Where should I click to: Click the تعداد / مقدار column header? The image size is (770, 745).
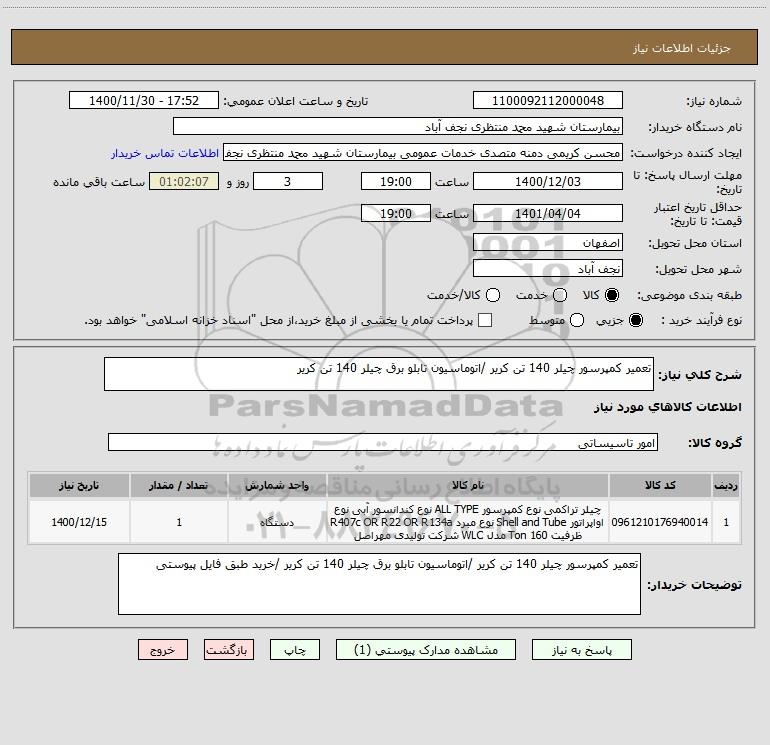pos(179,486)
